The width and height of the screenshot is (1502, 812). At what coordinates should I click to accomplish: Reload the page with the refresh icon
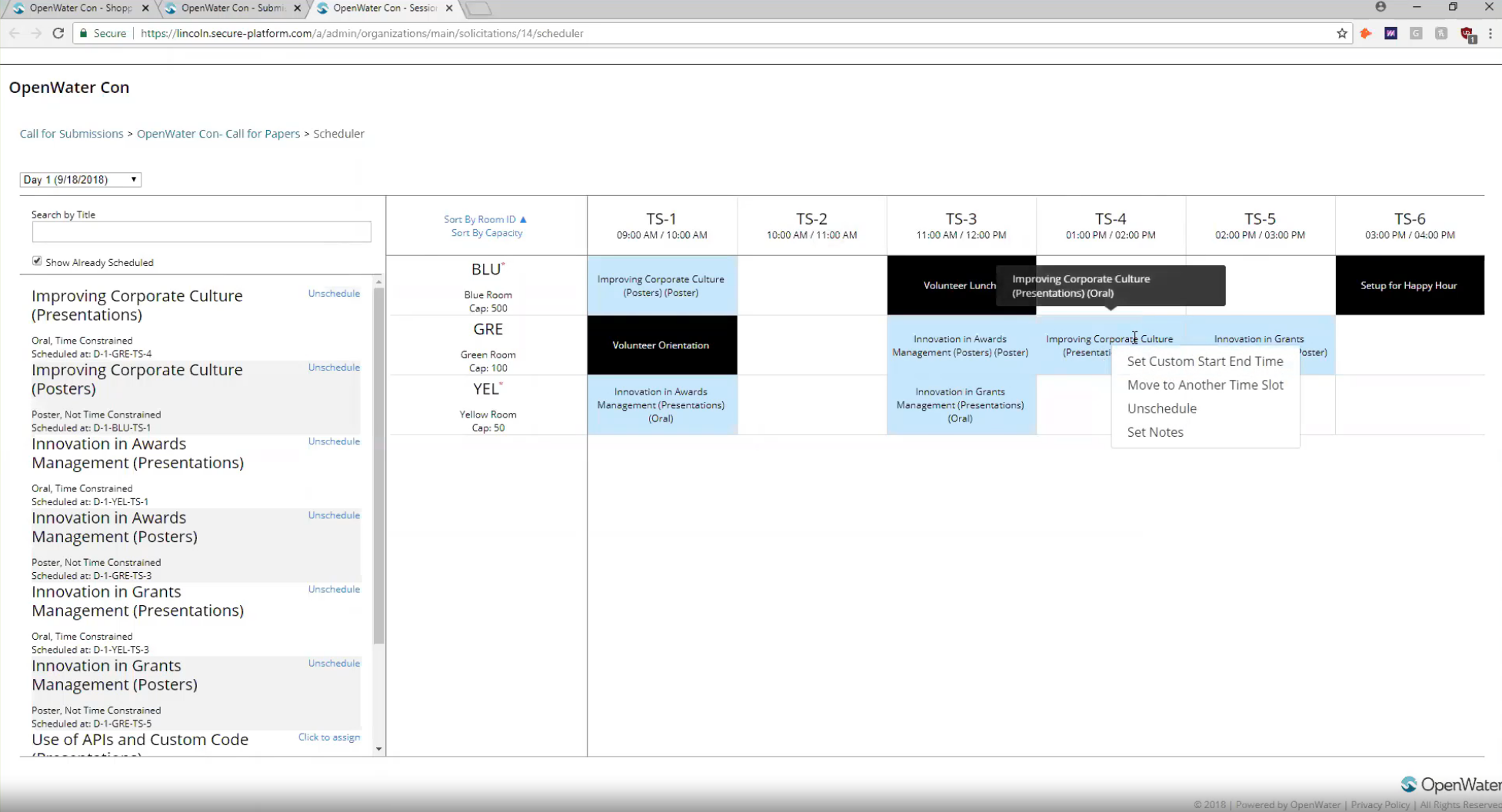click(58, 33)
